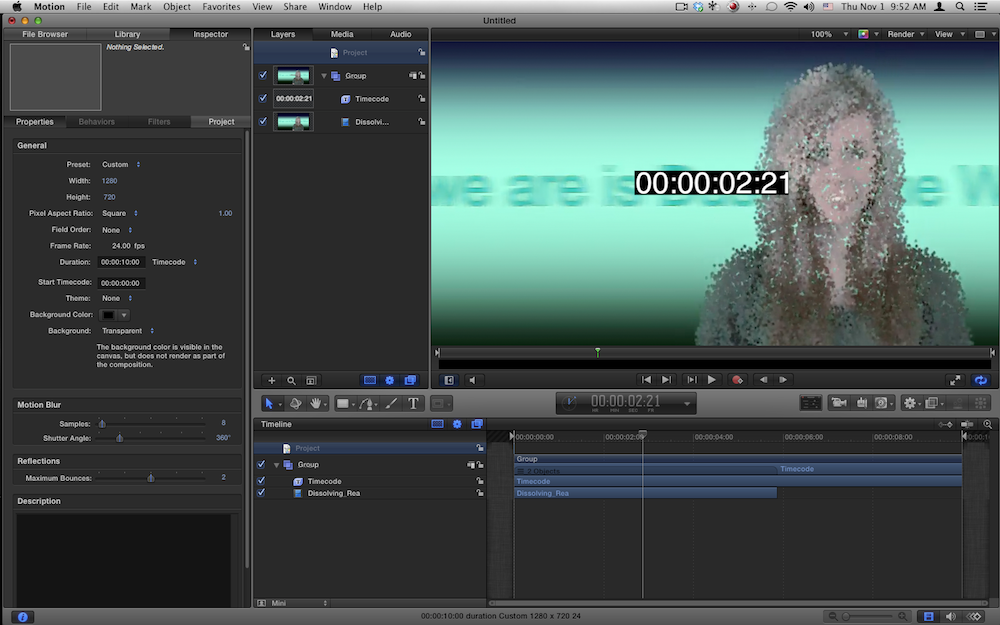Toggle audio mute speaker in viewer

(x=472, y=380)
